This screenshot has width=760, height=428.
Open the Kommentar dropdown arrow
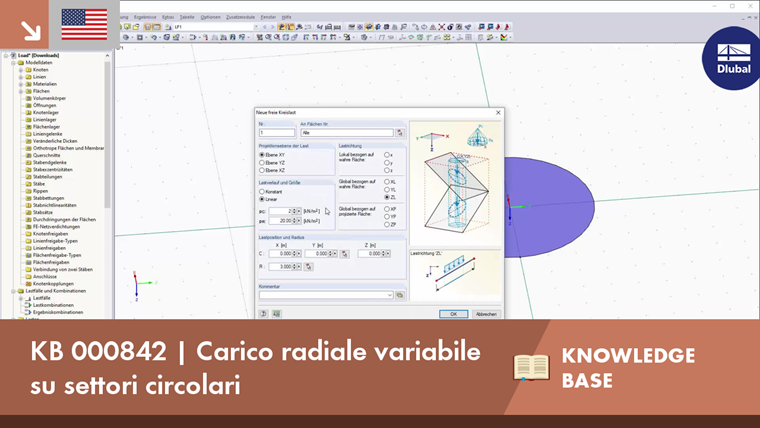point(389,295)
